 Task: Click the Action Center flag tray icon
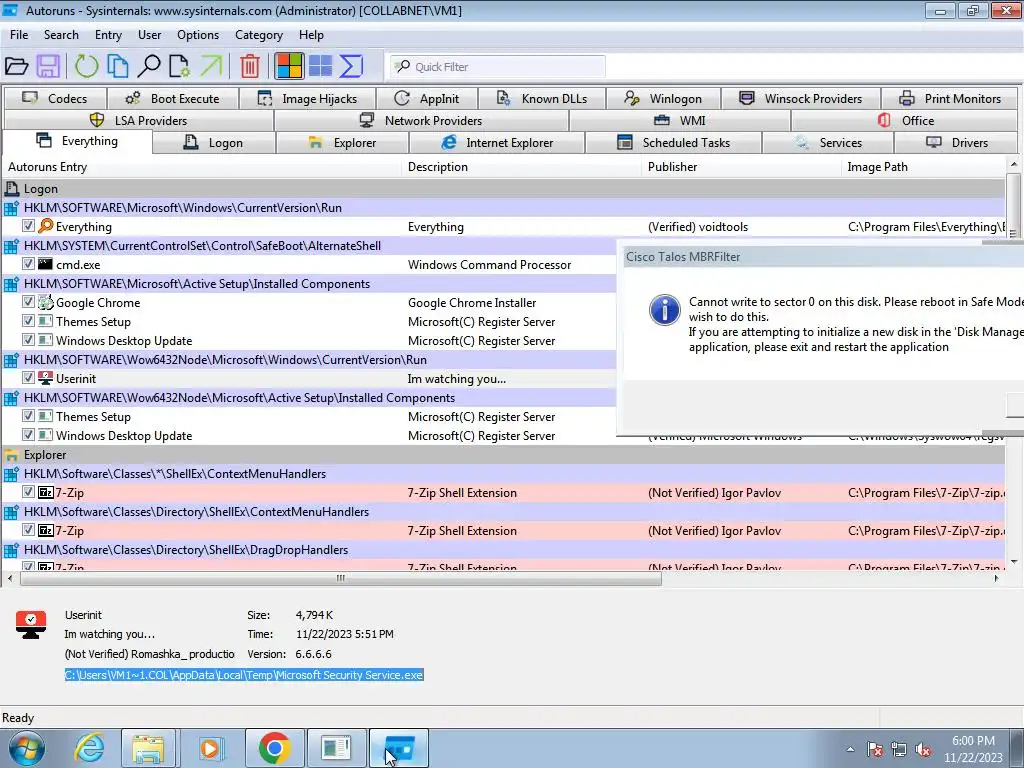point(875,749)
